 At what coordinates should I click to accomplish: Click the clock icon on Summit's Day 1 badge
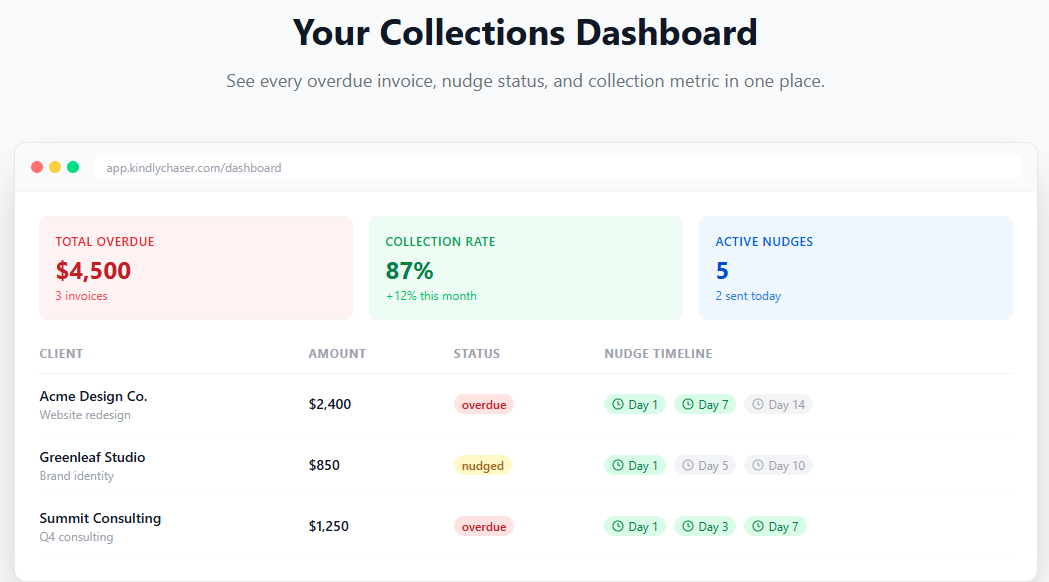pyautogui.click(x=618, y=526)
